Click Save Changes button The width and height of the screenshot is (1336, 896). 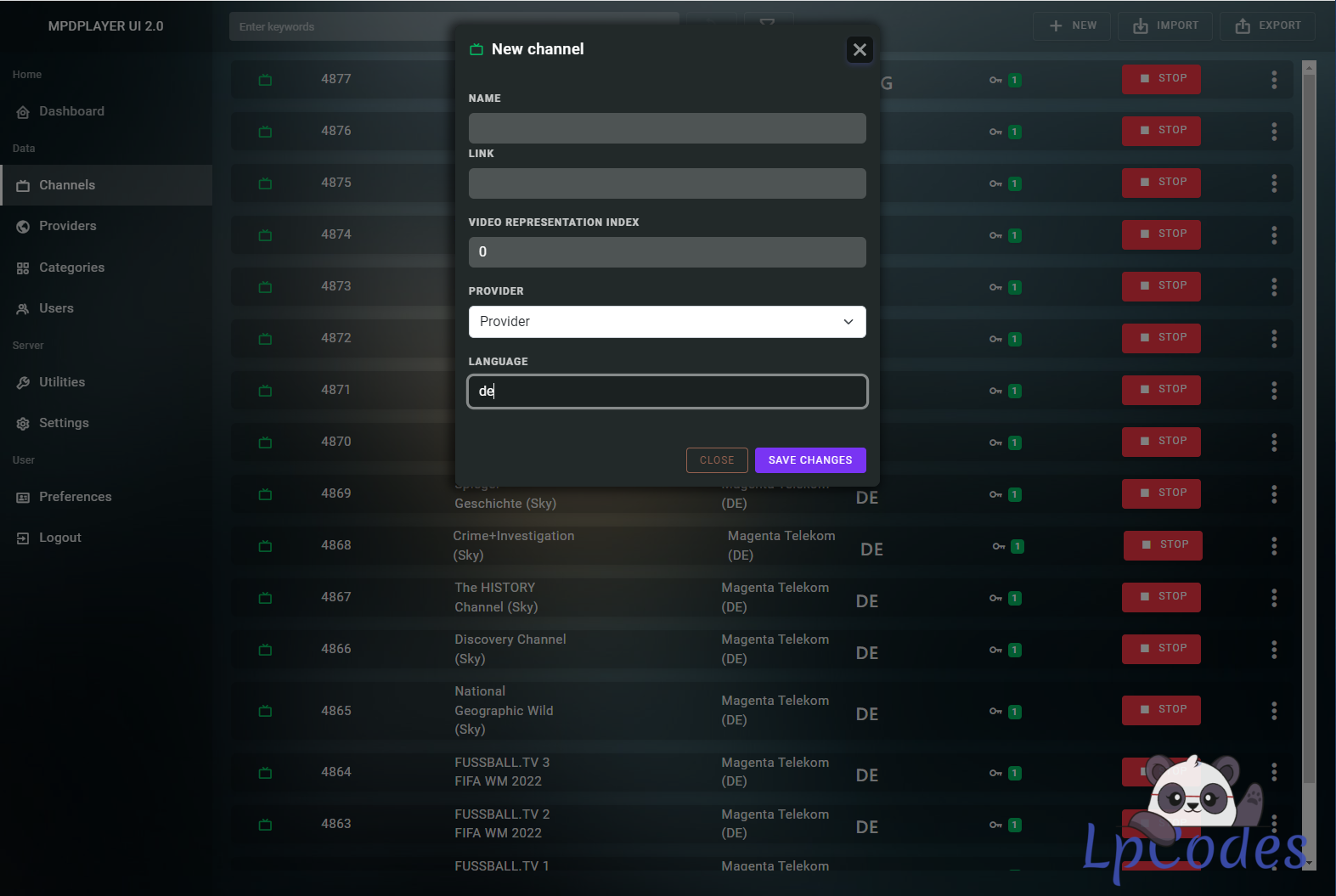(x=809, y=460)
